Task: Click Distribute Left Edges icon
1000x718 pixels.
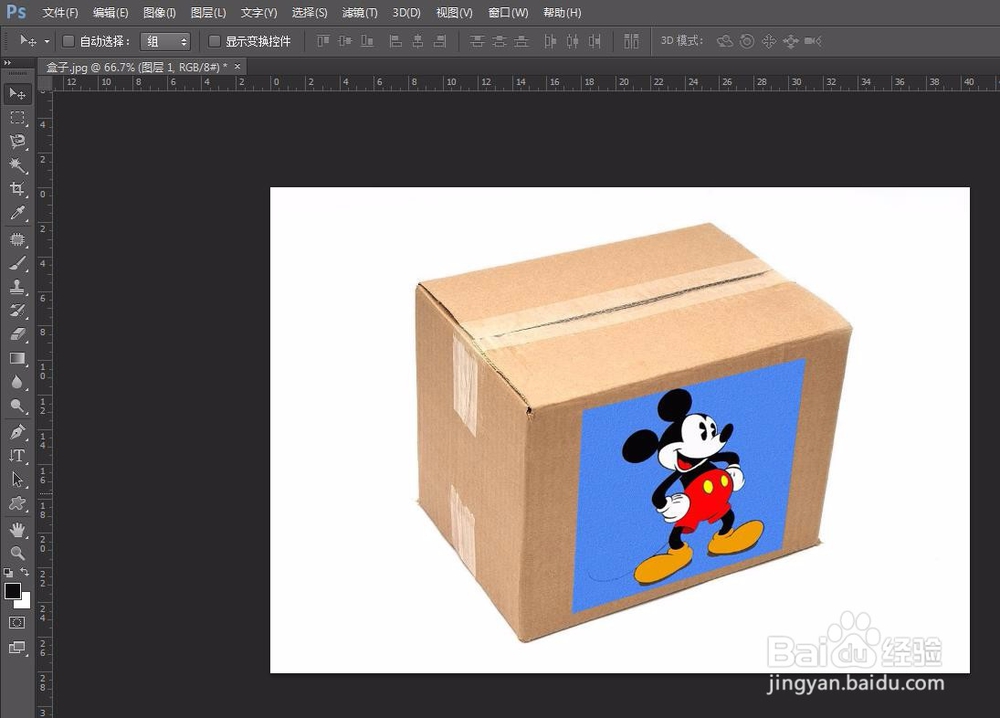Action: click(x=550, y=41)
